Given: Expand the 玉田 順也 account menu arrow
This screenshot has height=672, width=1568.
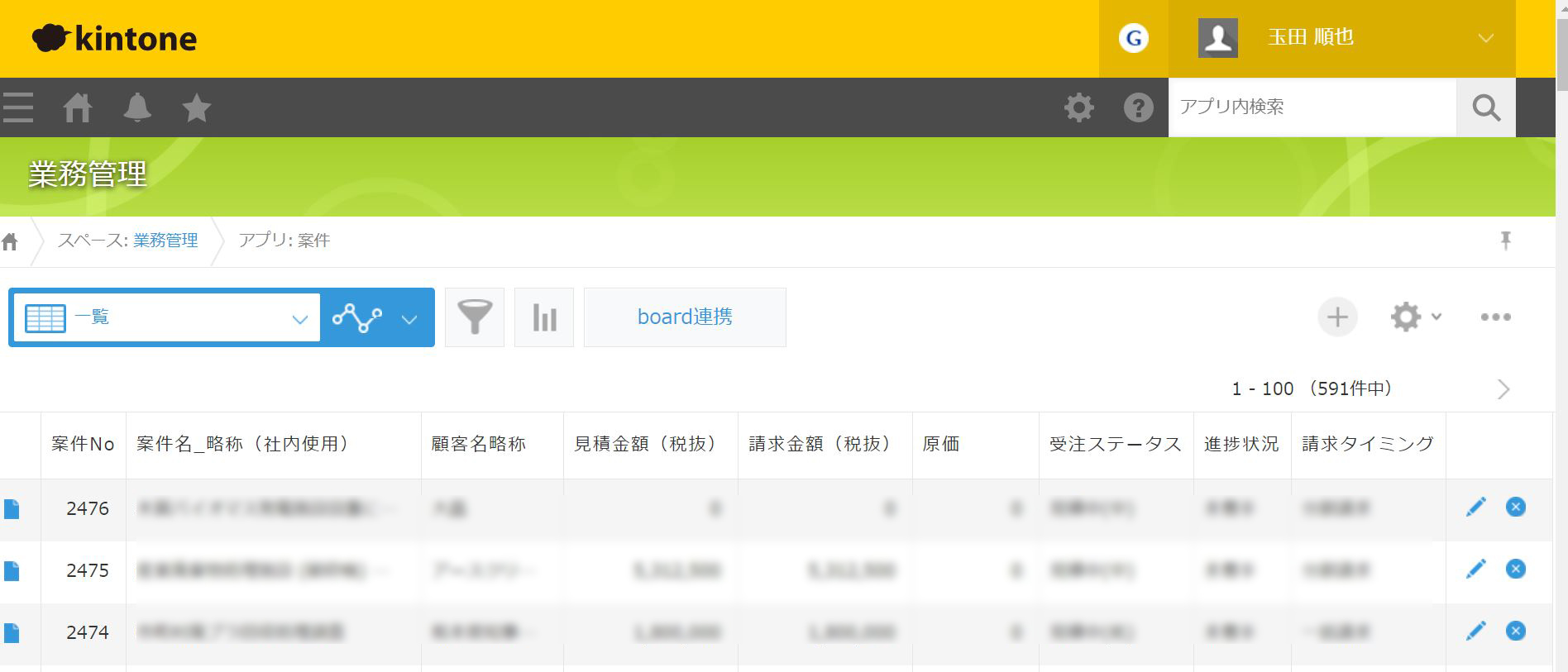Looking at the screenshot, I should [1485, 38].
